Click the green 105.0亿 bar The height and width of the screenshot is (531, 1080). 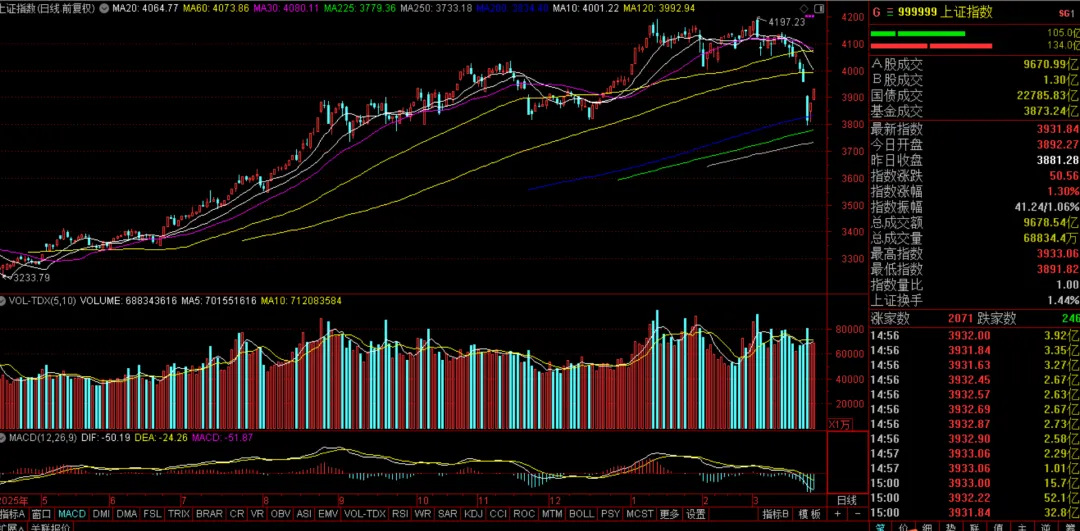(917, 34)
